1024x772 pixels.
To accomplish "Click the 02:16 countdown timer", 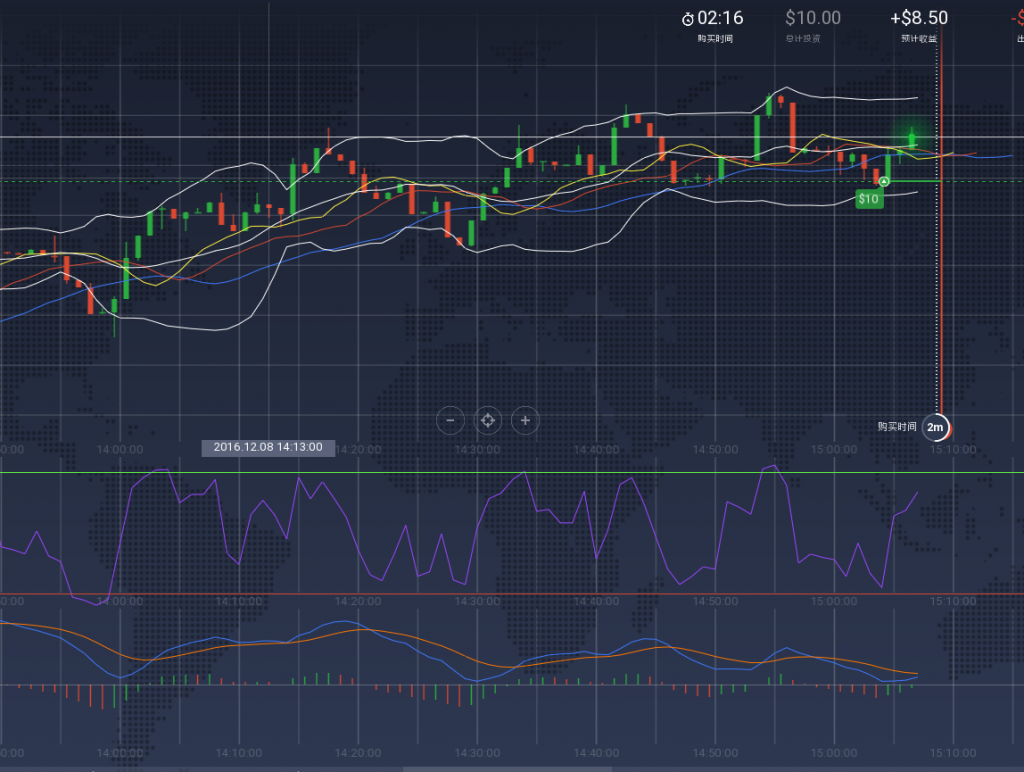I will [x=720, y=18].
